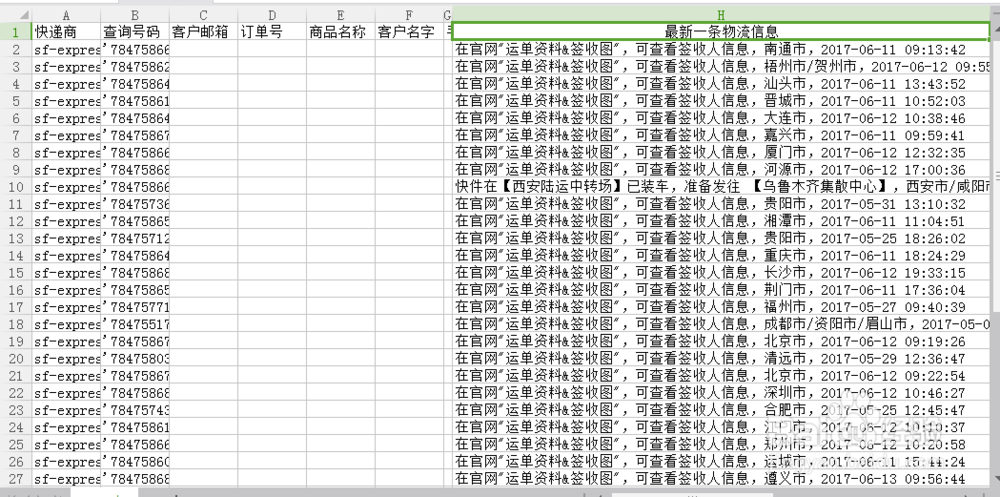This screenshot has width=1000, height=497.
Task: Click the sf-express cell in row 24
Action: tap(67, 427)
